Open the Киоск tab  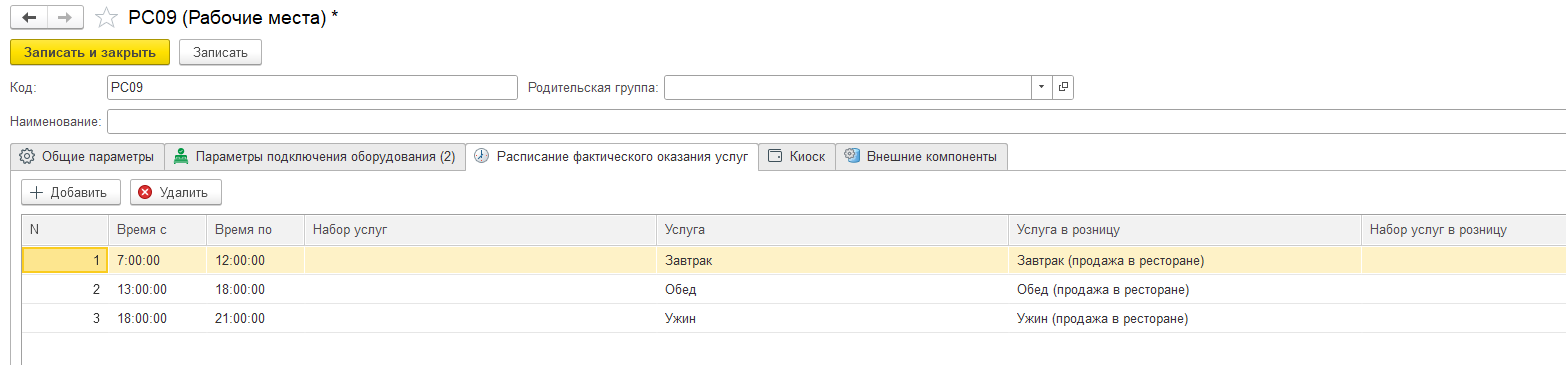[x=796, y=156]
